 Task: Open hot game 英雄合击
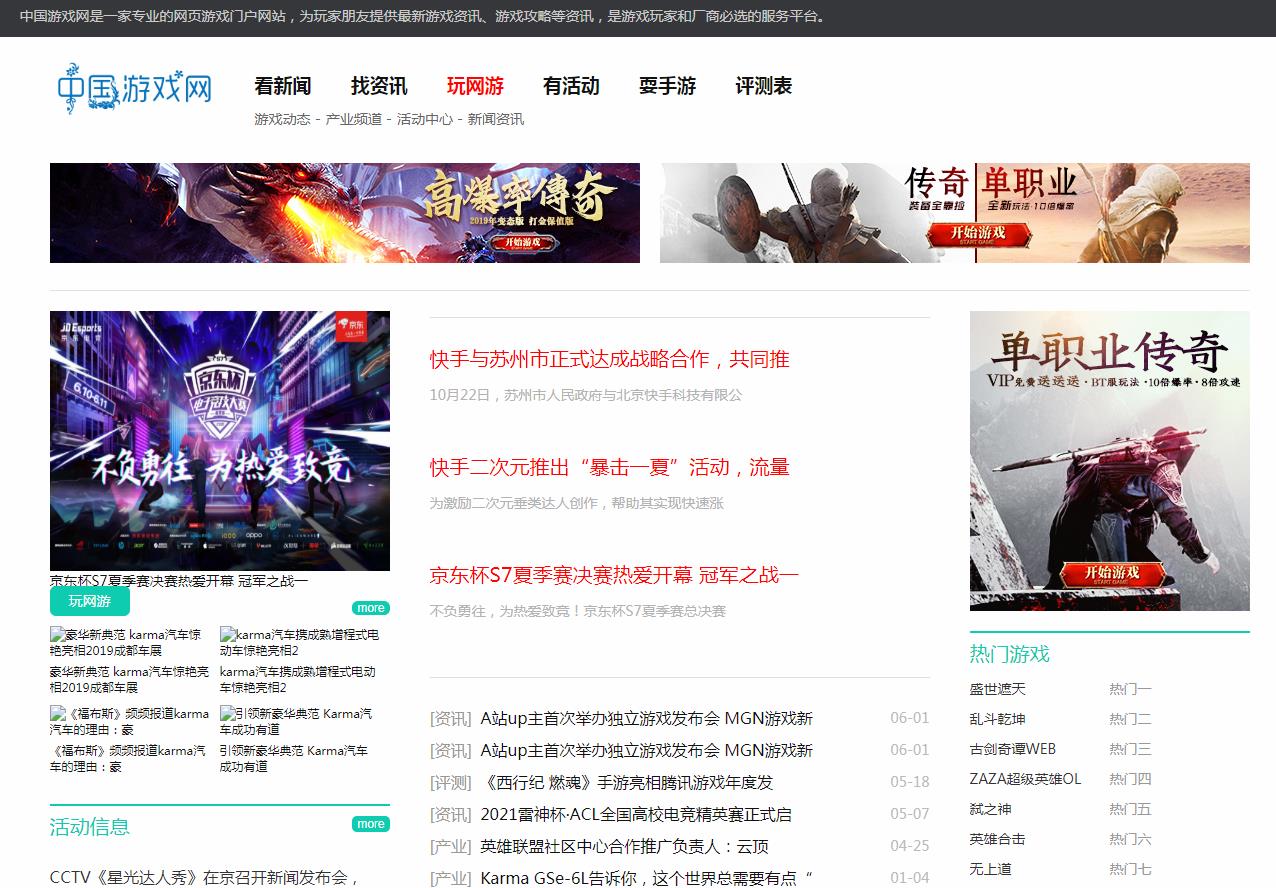pyautogui.click(x=998, y=839)
